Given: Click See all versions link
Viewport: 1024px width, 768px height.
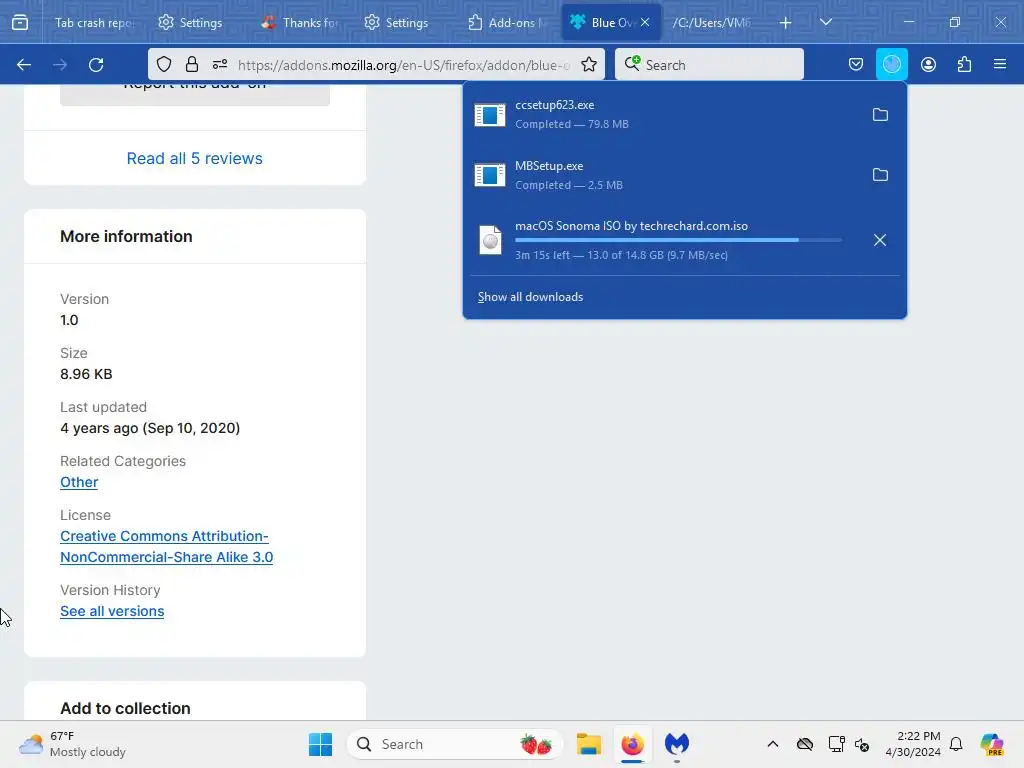Looking at the screenshot, I should click(112, 611).
